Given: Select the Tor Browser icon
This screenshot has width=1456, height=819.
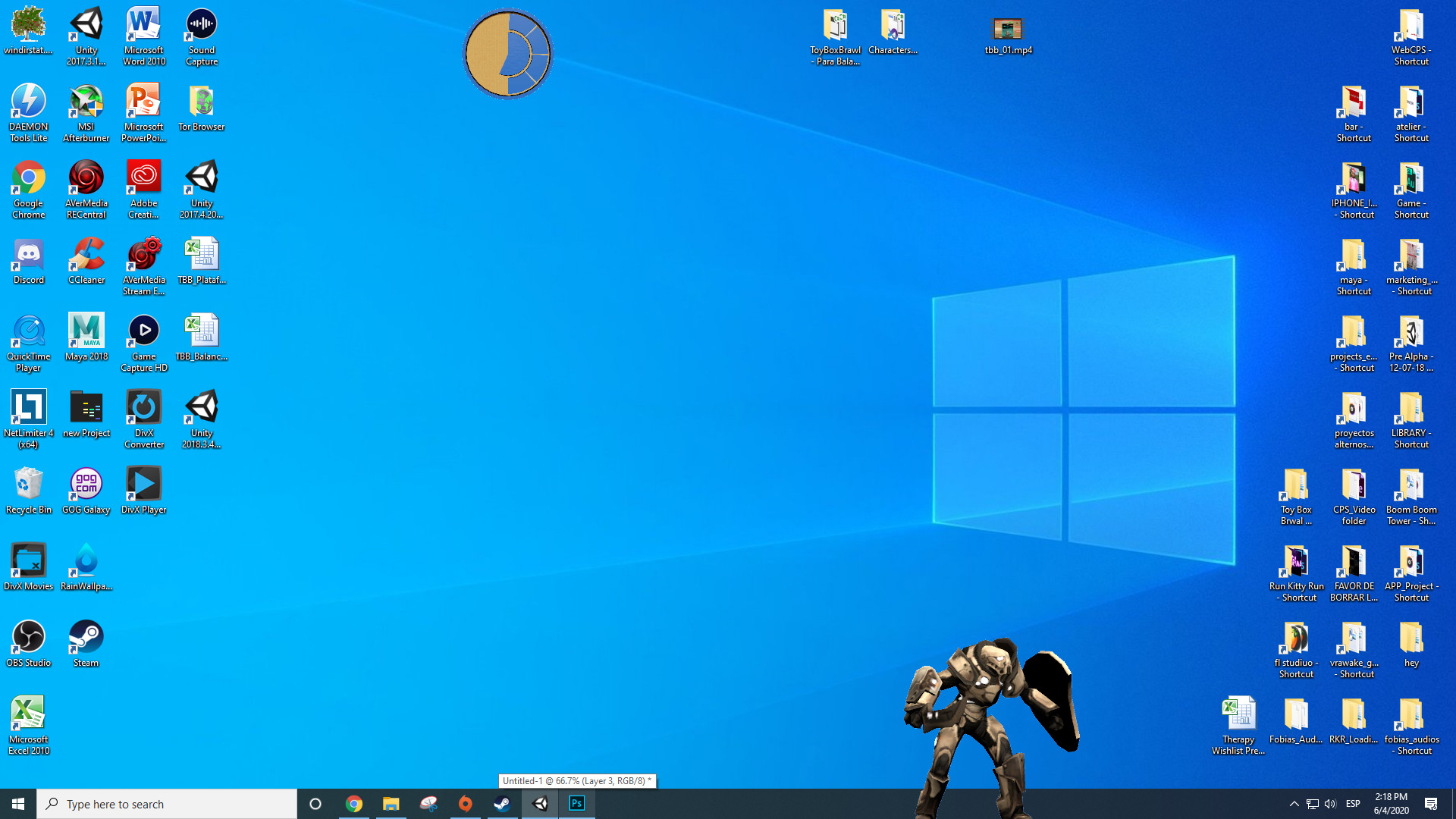Looking at the screenshot, I should click(x=202, y=107).
